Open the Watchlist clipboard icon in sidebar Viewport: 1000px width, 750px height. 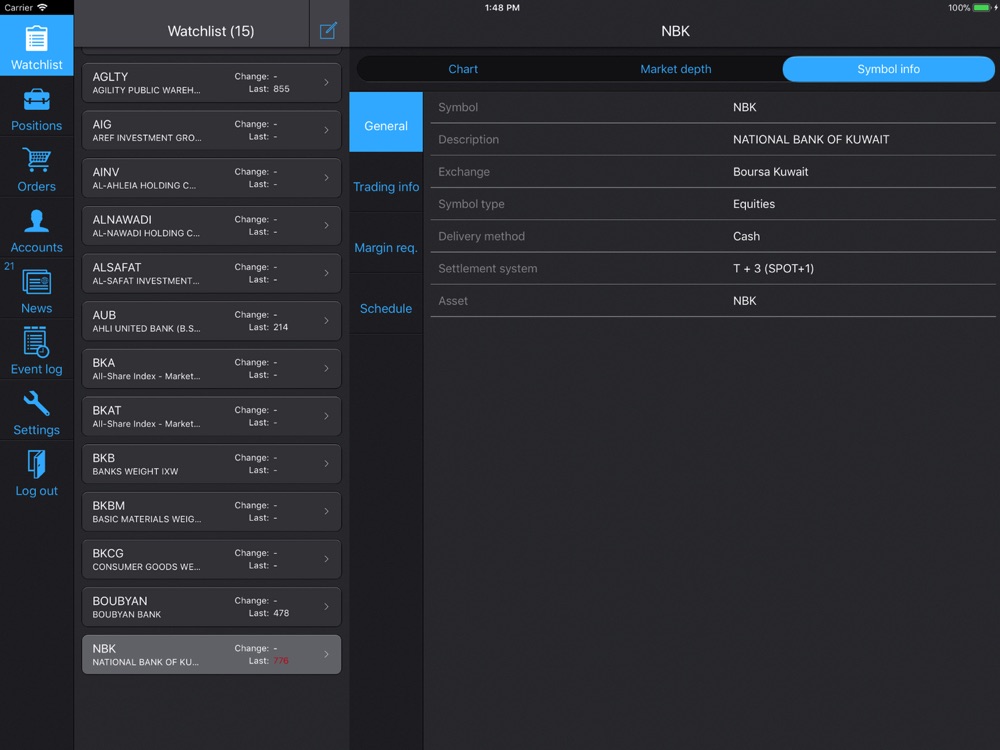click(x=36, y=38)
